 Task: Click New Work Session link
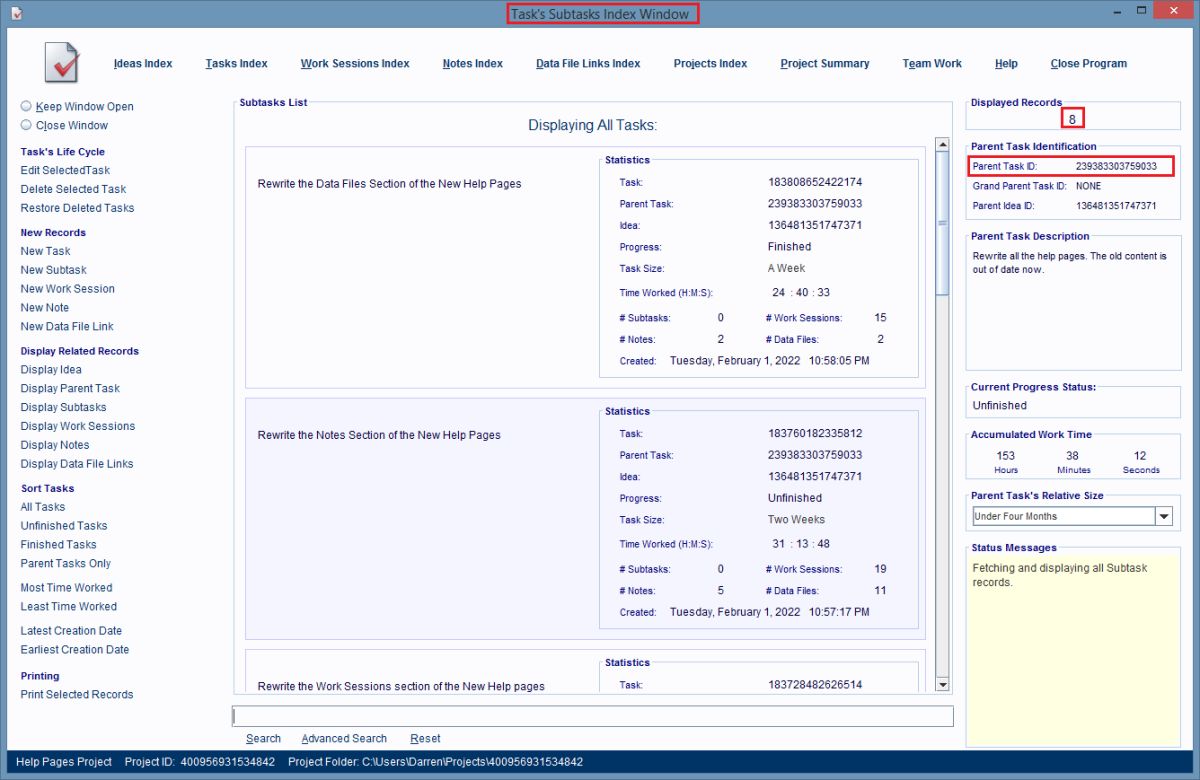[67, 289]
